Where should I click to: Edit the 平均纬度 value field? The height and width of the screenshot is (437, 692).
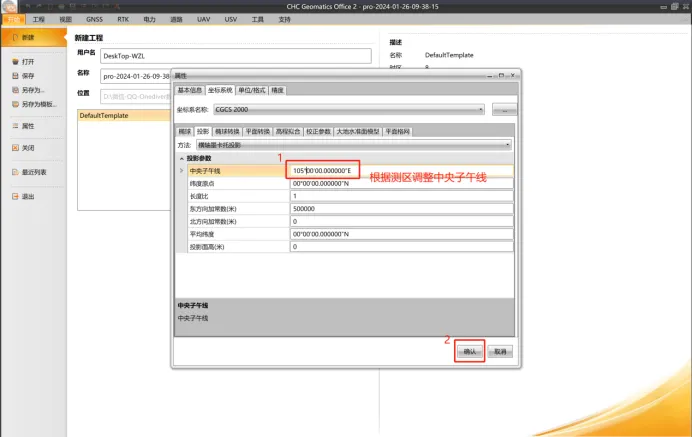coord(402,234)
